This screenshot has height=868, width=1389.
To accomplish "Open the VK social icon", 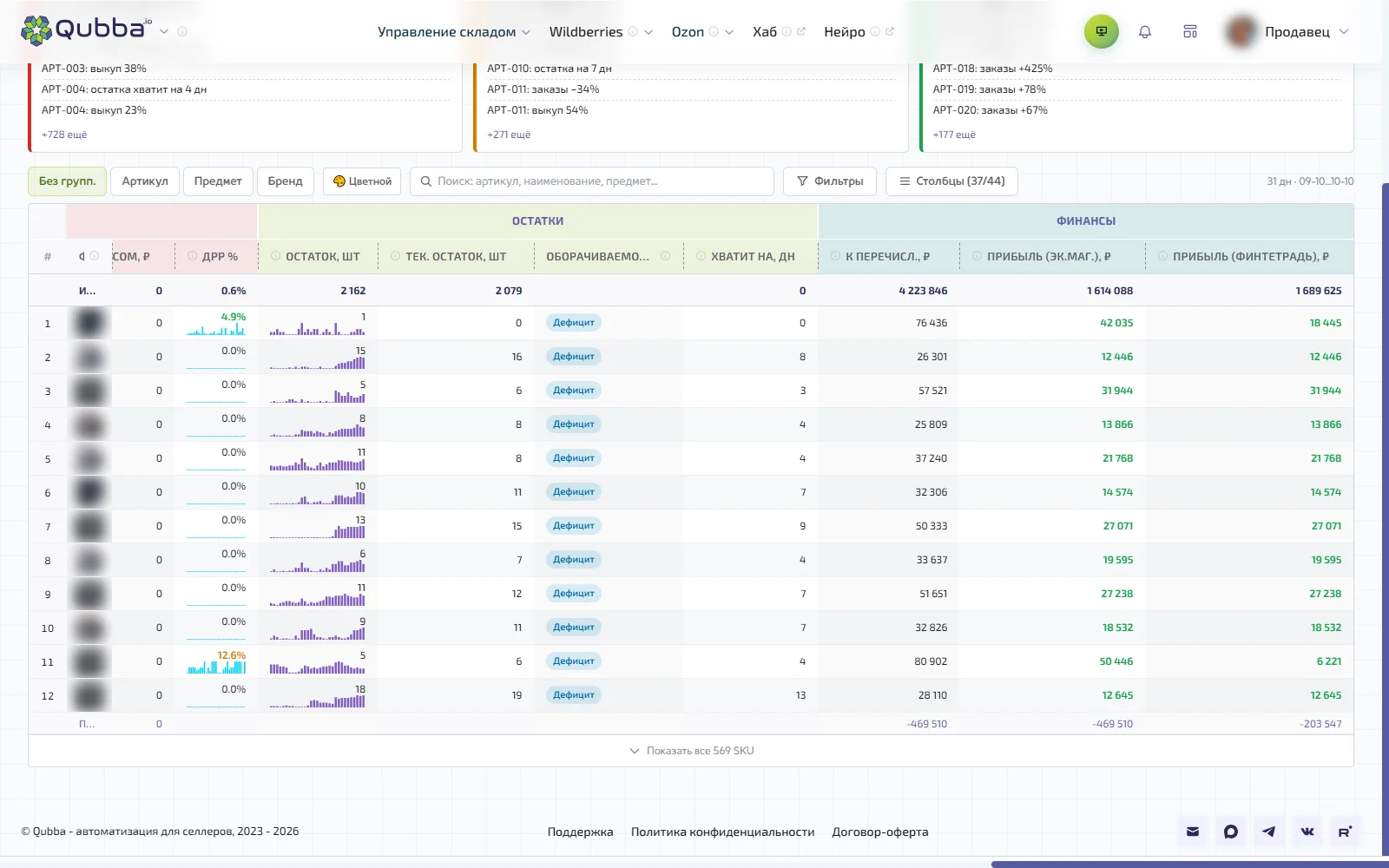I will [x=1307, y=832].
